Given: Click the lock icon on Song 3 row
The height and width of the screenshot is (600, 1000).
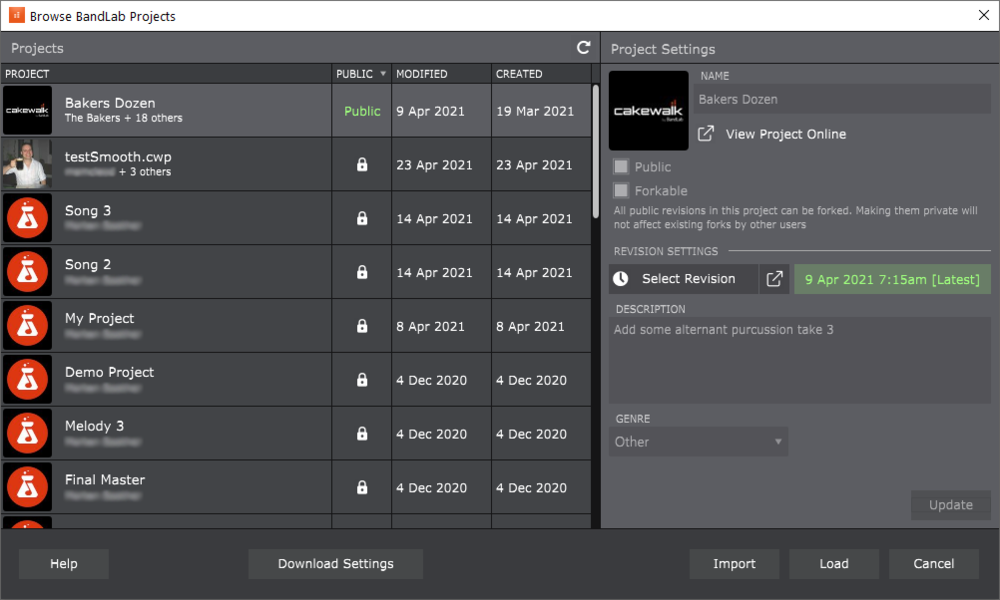Looking at the screenshot, I should click(362, 219).
